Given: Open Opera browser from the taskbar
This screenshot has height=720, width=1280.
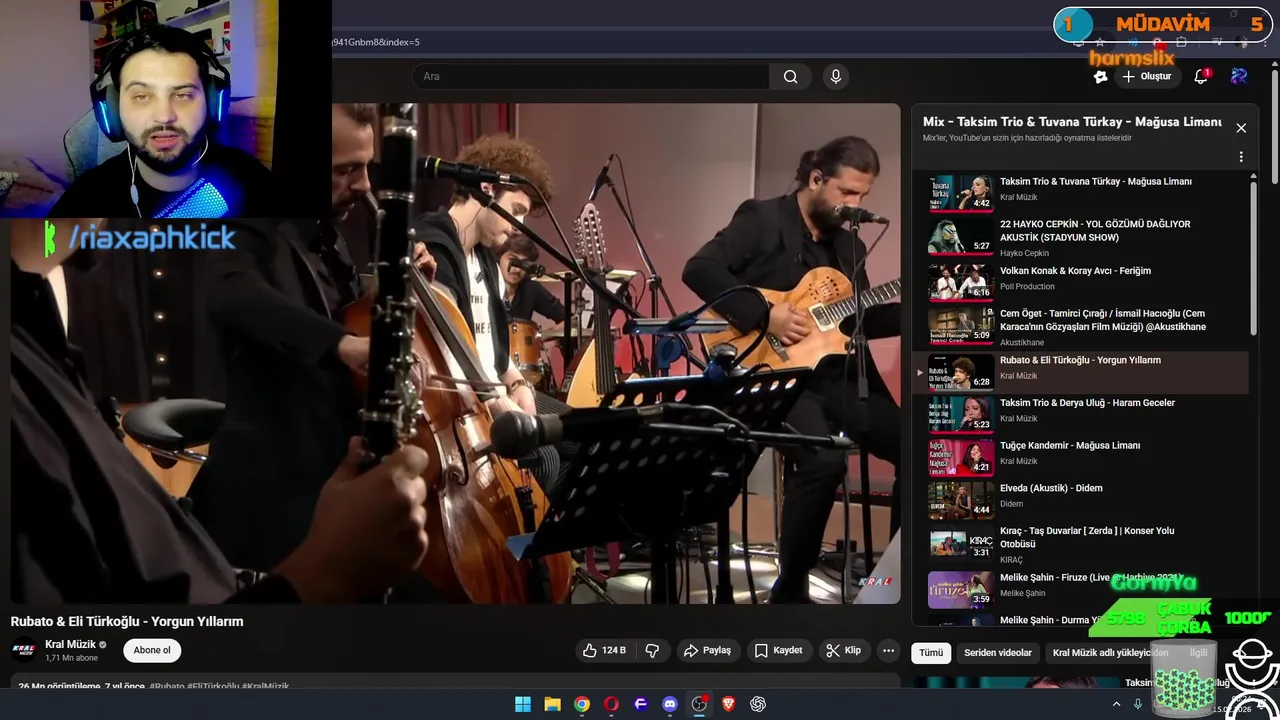Looking at the screenshot, I should (x=611, y=704).
